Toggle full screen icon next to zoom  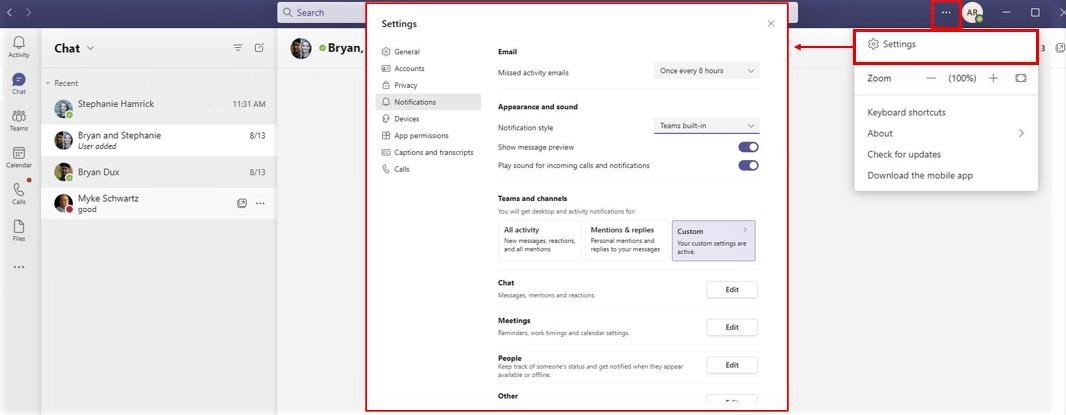[x=1020, y=78]
